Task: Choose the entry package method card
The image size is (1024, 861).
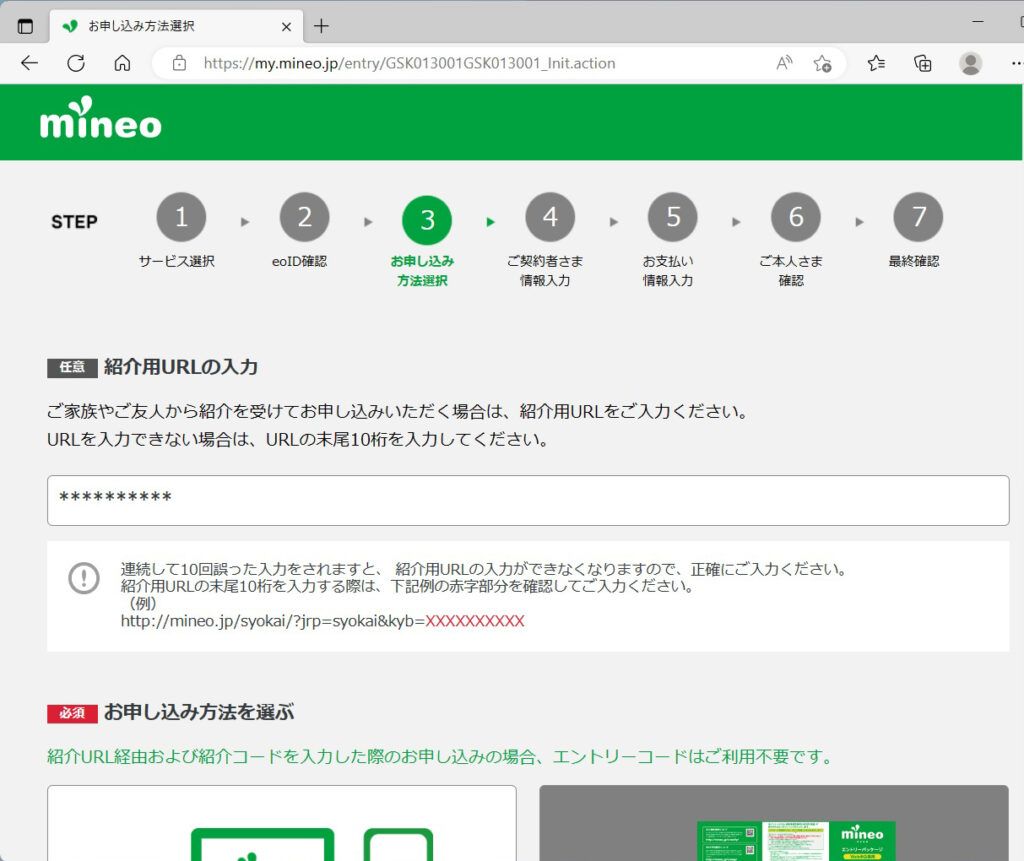Action: (774, 823)
